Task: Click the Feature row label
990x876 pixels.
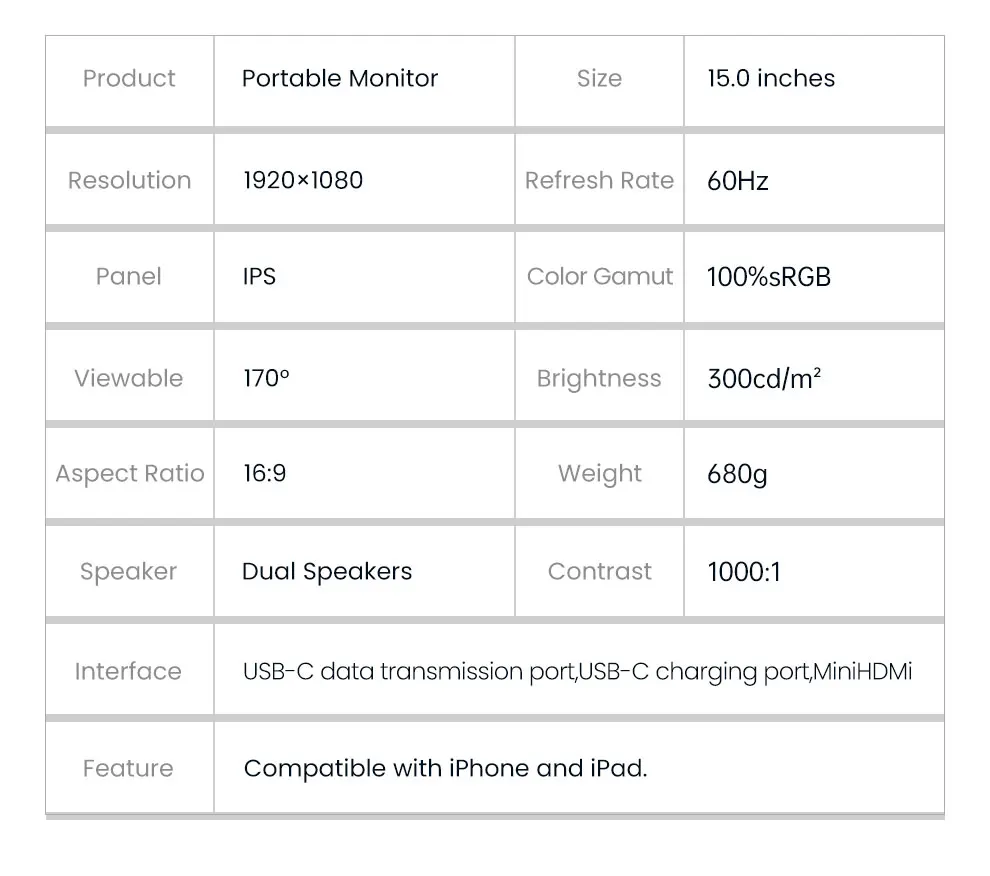Action: 128,769
